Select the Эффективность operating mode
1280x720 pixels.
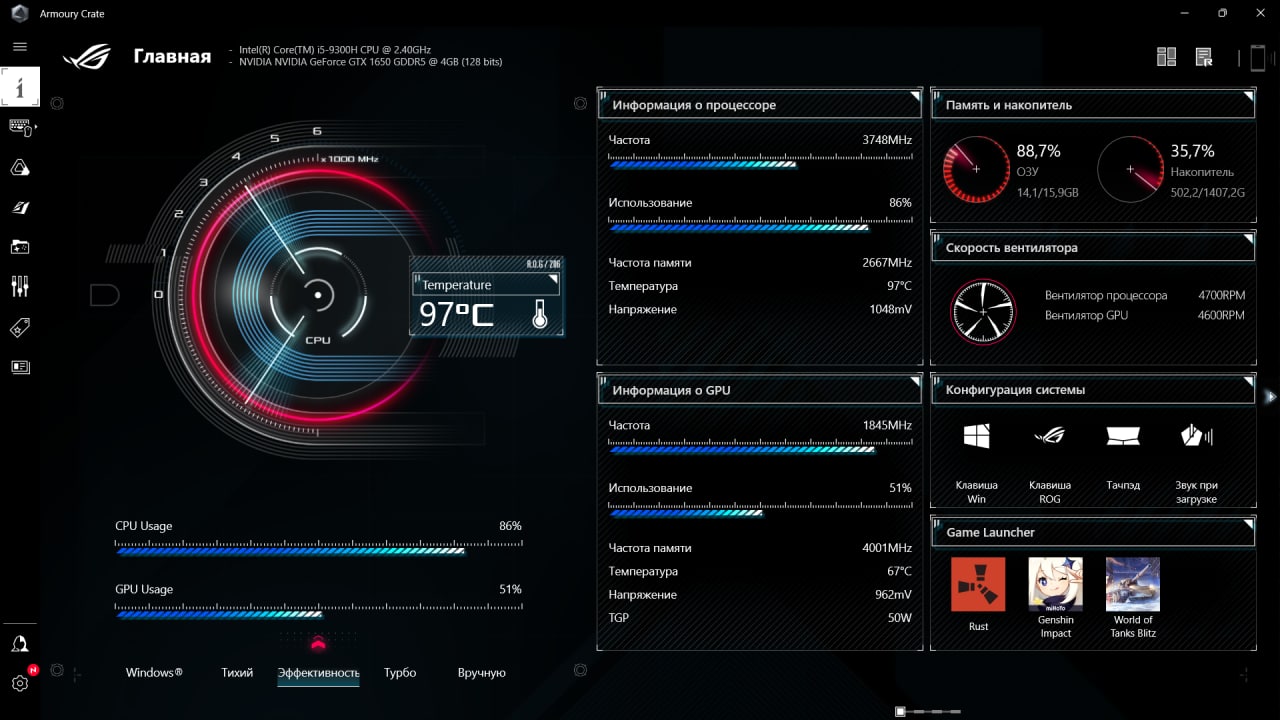tap(318, 673)
